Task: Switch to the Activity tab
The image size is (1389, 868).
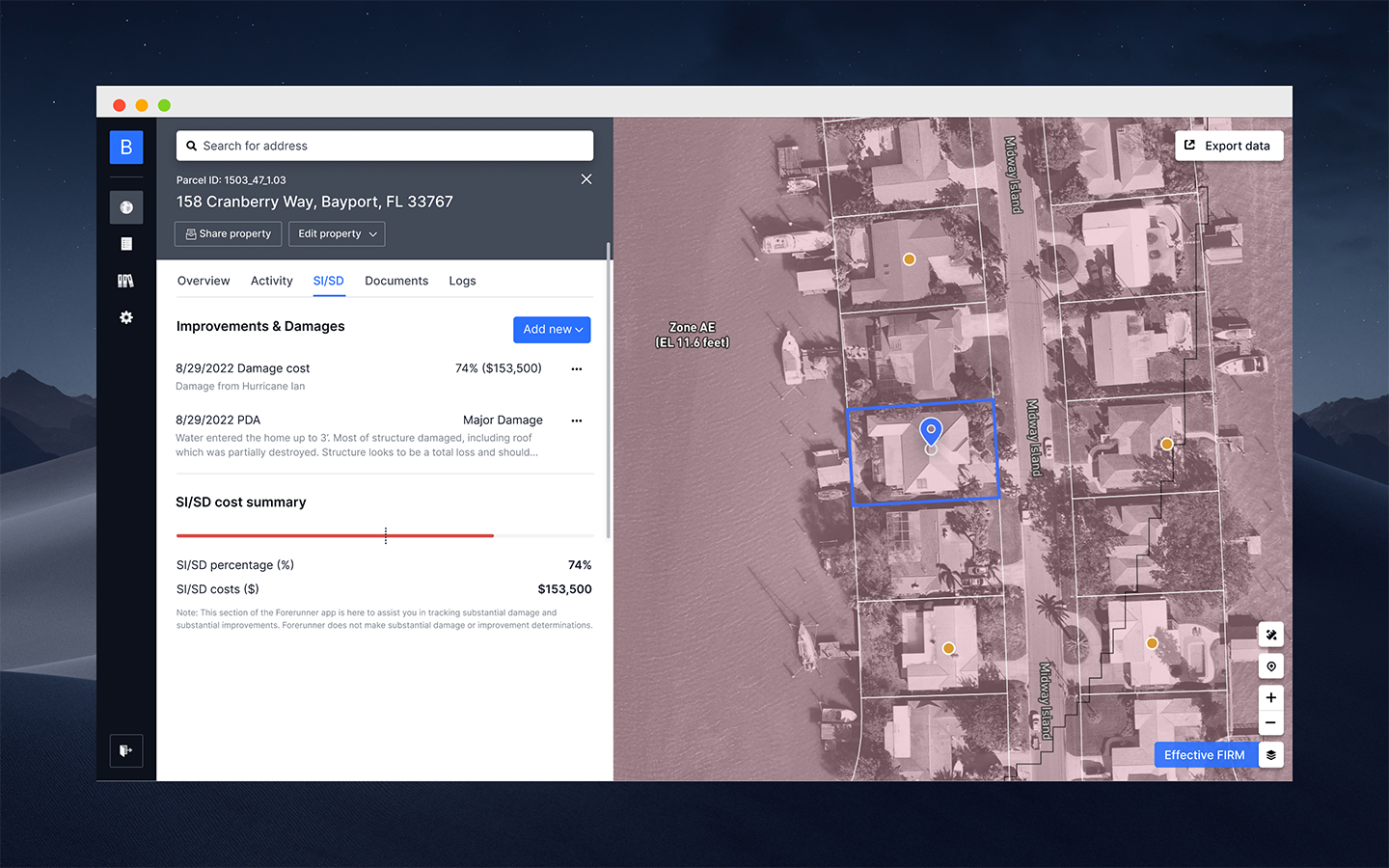Action: 272,281
